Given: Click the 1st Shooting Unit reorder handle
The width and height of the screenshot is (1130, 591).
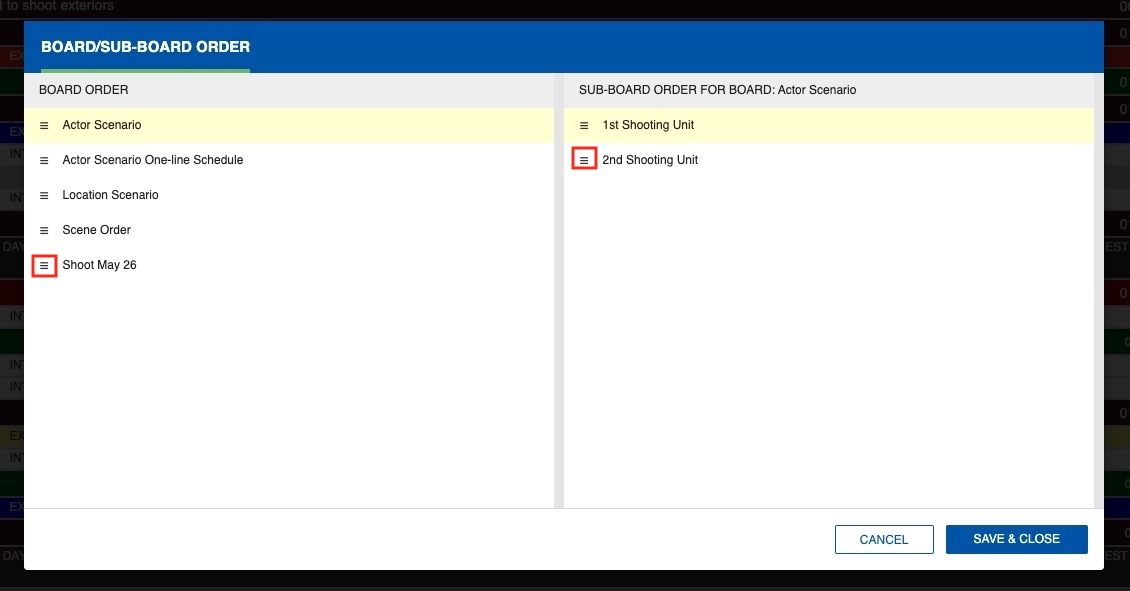Looking at the screenshot, I should [584, 126].
